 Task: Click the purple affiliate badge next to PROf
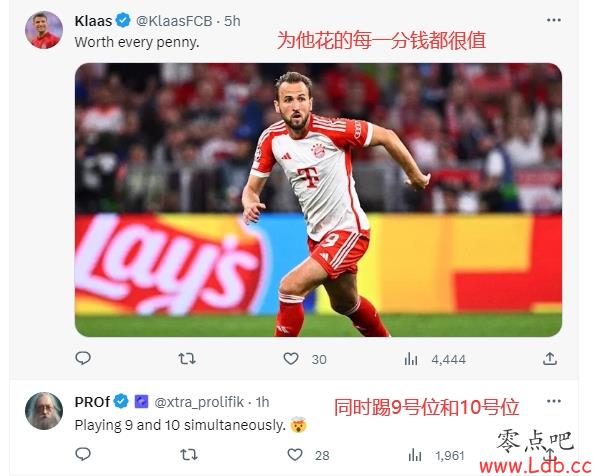(x=141, y=402)
